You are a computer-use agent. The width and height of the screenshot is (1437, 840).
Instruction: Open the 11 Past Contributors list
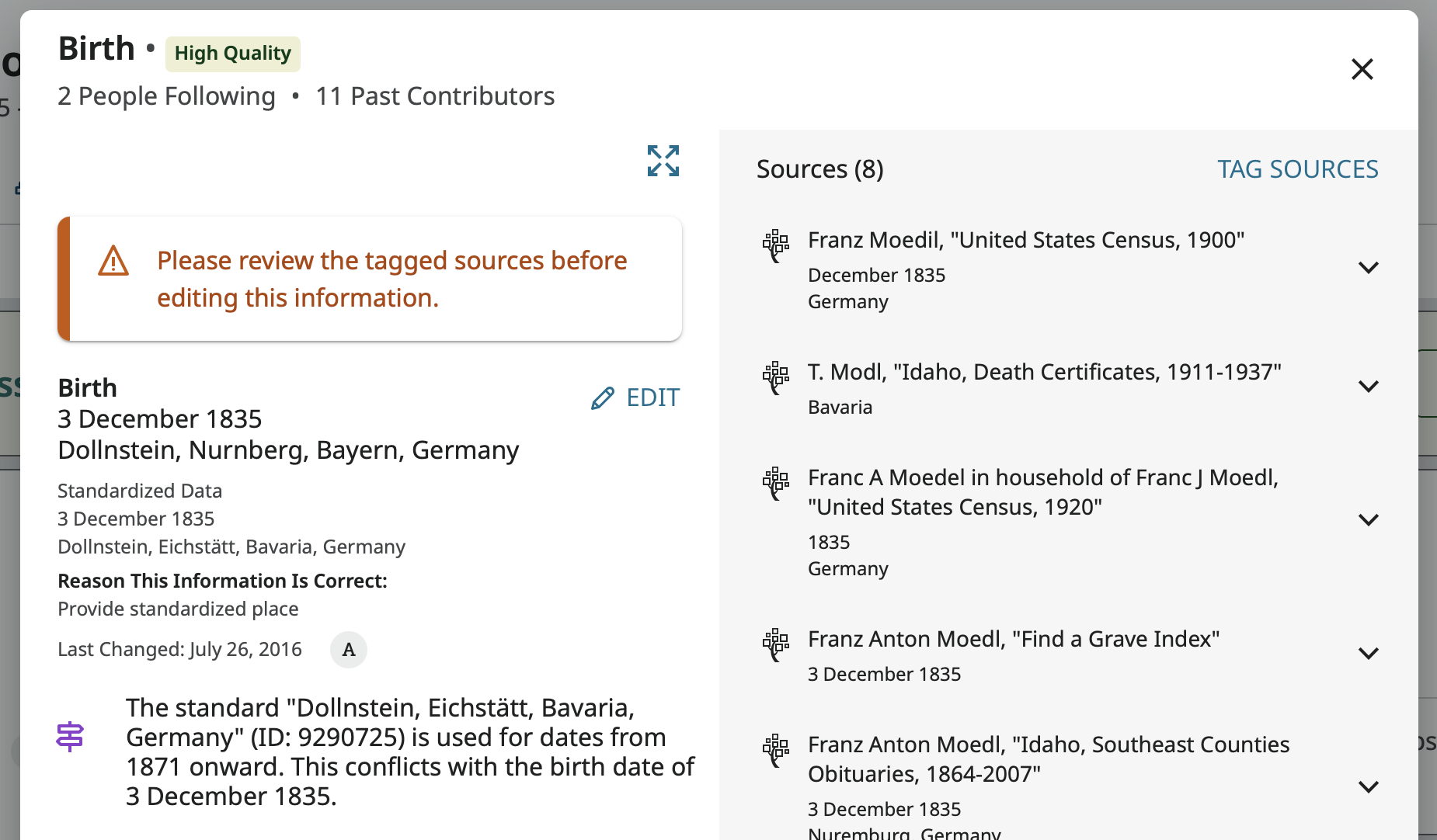[x=435, y=96]
